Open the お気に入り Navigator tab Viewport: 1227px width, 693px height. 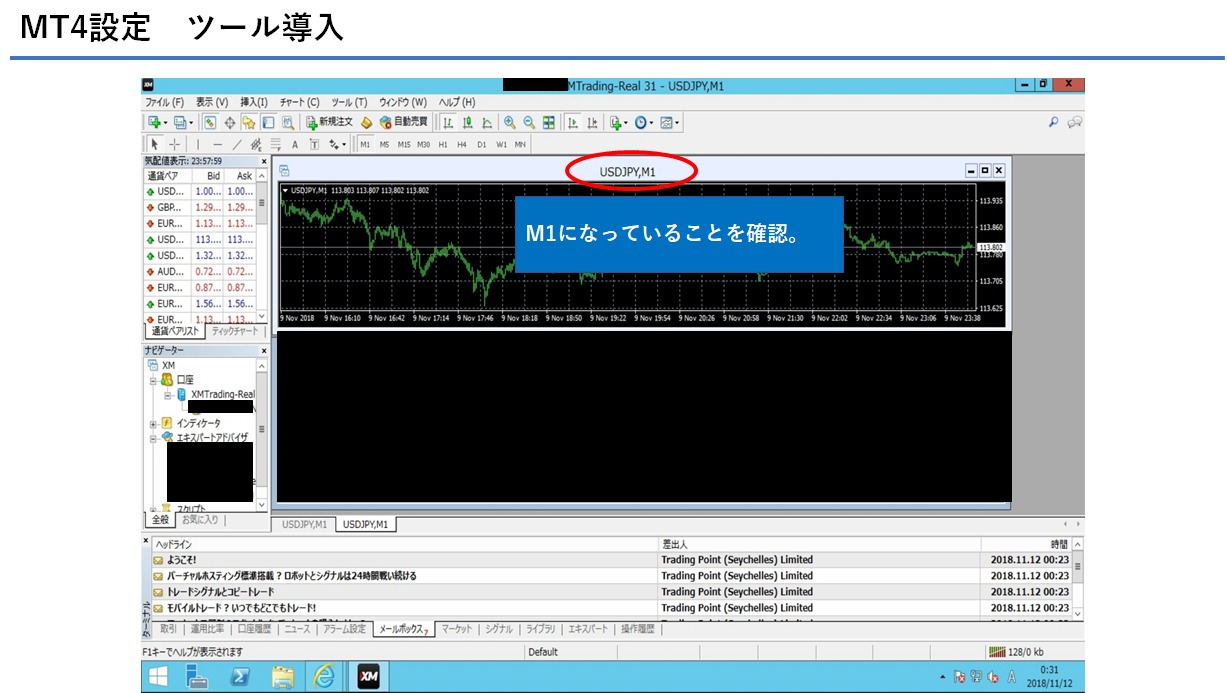coord(201,520)
